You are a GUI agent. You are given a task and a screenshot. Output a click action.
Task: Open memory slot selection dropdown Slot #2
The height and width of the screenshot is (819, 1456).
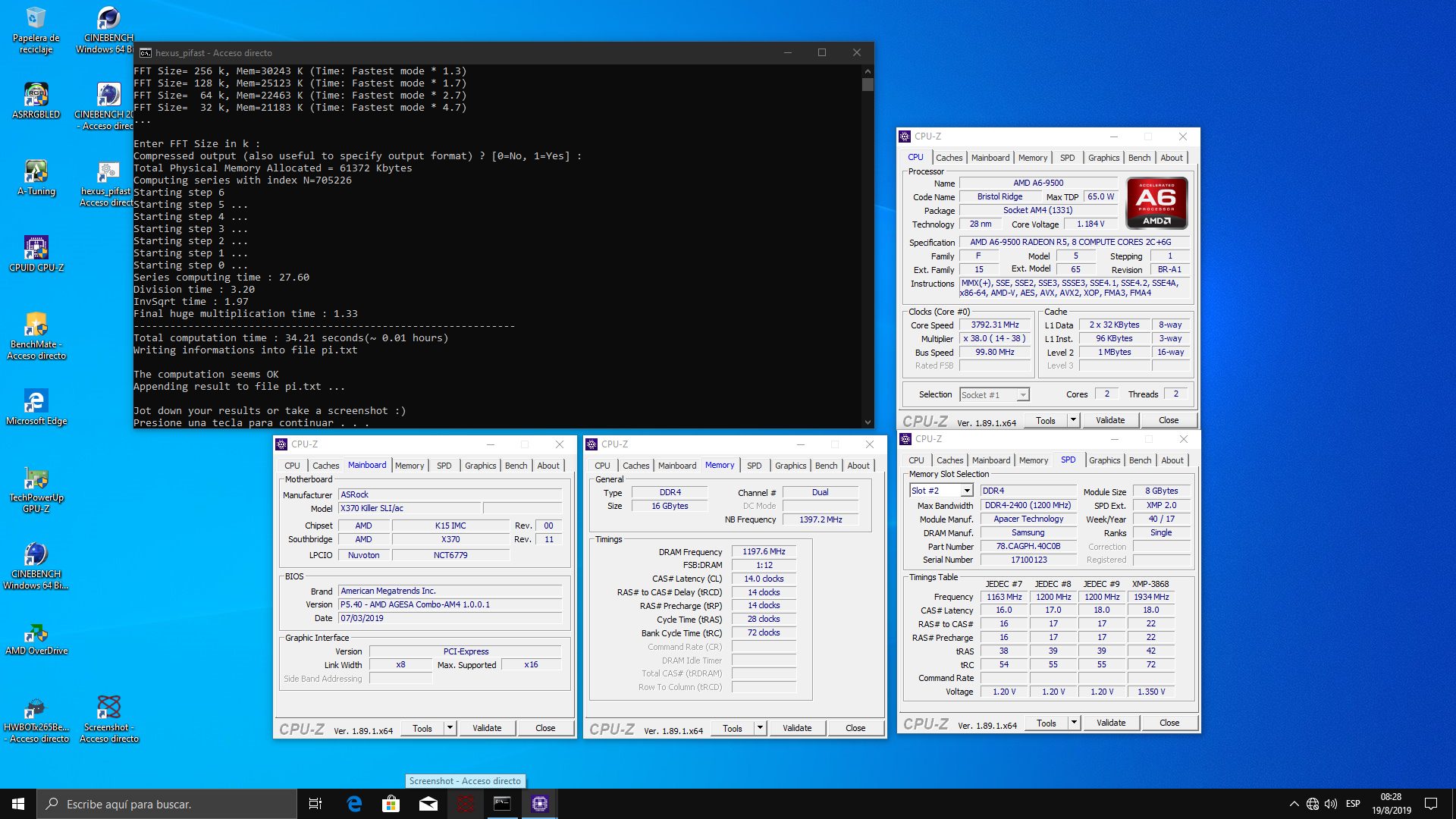[x=941, y=491]
